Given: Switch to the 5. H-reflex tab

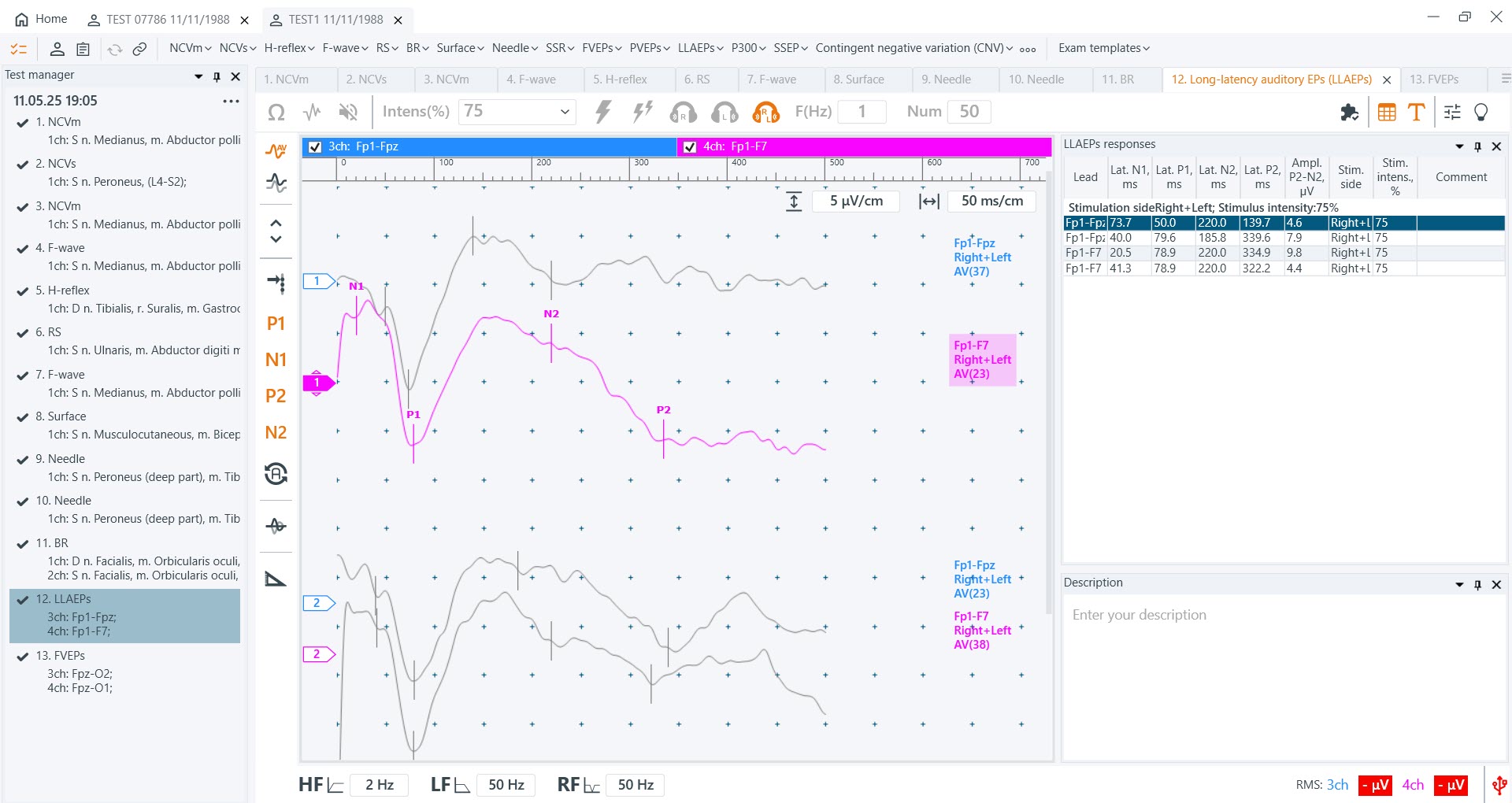Looking at the screenshot, I should click(x=620, y=80).
